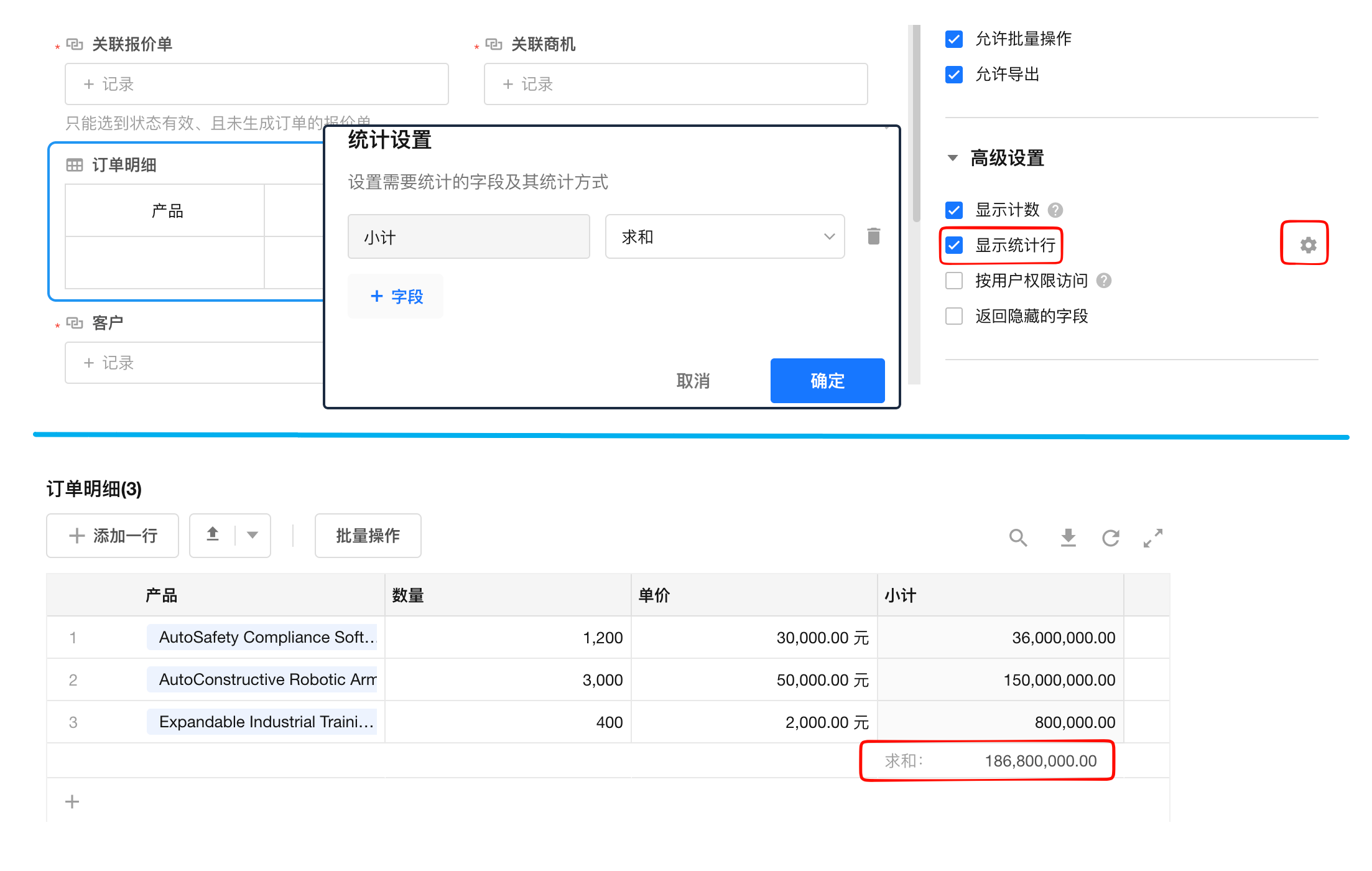
Task: Click the help icon next to 显示计数
Action: tap(1055, 210)
